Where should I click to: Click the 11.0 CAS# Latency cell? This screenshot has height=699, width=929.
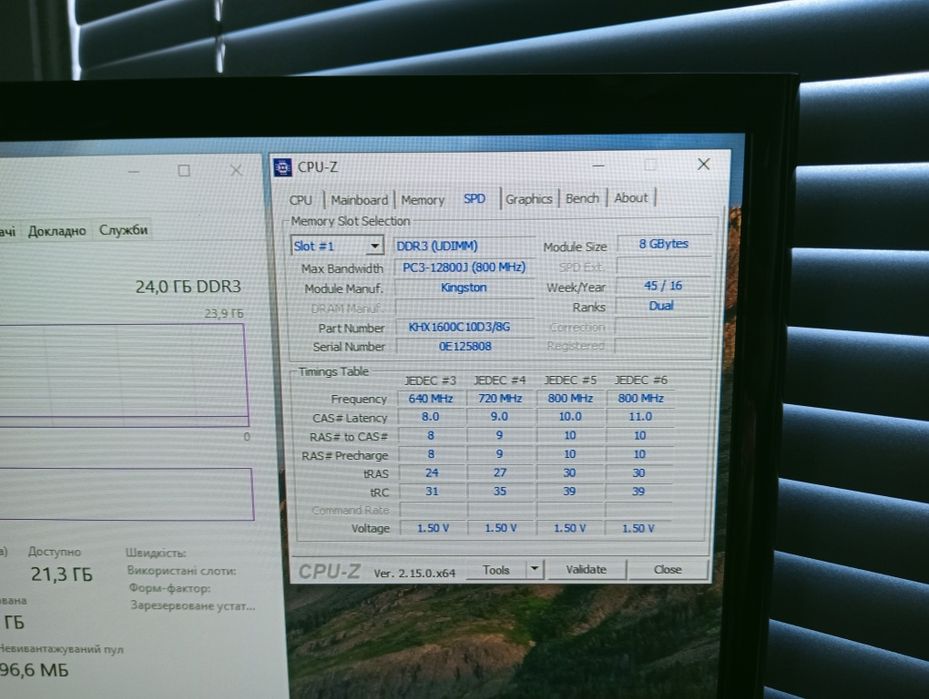640,416
